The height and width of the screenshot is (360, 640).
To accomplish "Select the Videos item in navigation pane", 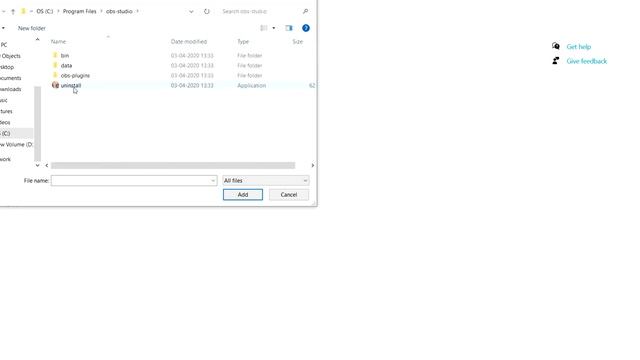I will point(5,122).
